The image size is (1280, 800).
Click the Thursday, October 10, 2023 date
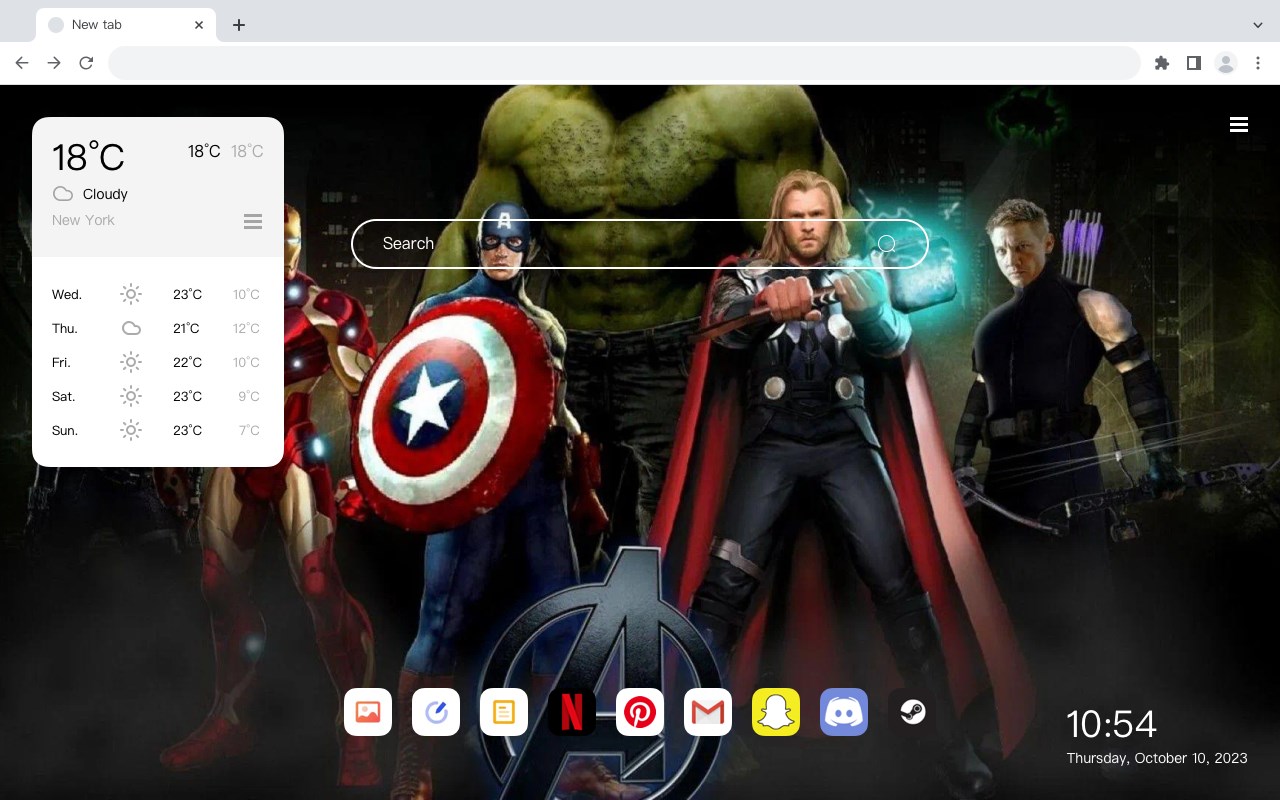click(1157, 758)
